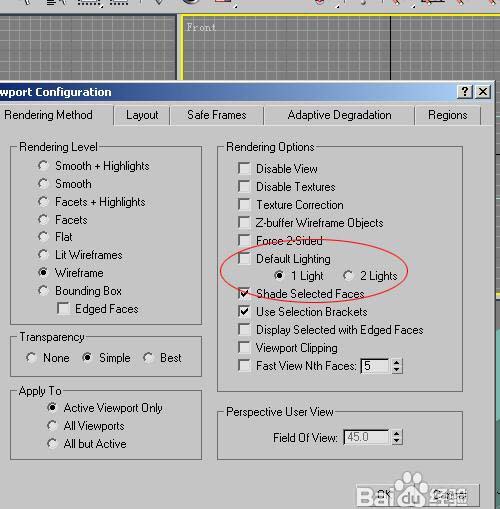Select 1 Light option
This screenshot has width=500, height=509.
279,275
